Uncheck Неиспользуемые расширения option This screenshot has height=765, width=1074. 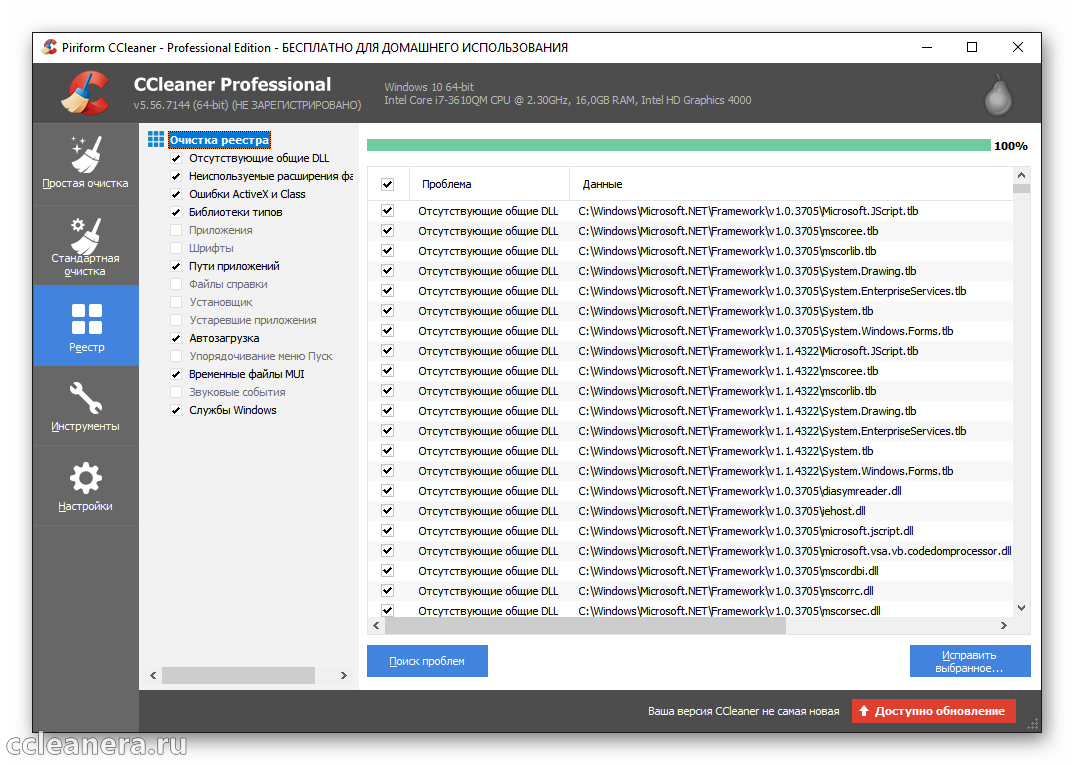[176, 176]
